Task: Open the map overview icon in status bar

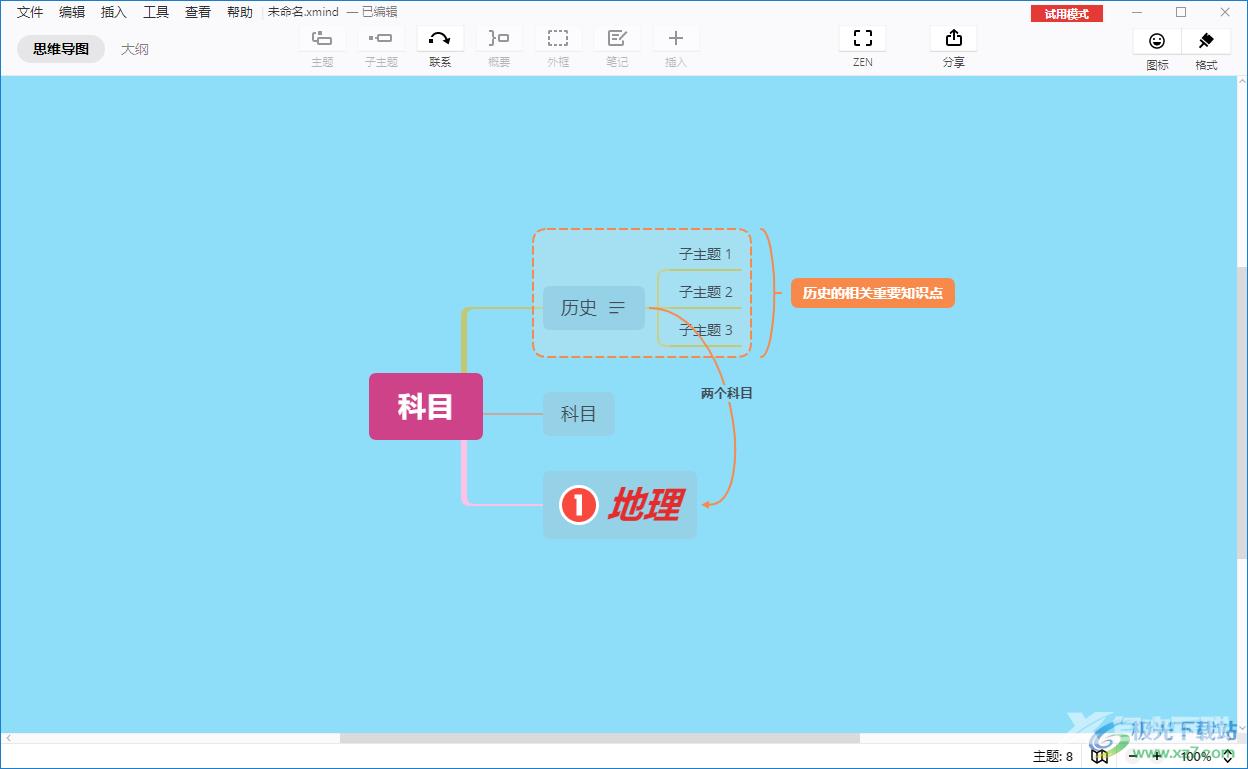Action: [x=1100, y=757]
